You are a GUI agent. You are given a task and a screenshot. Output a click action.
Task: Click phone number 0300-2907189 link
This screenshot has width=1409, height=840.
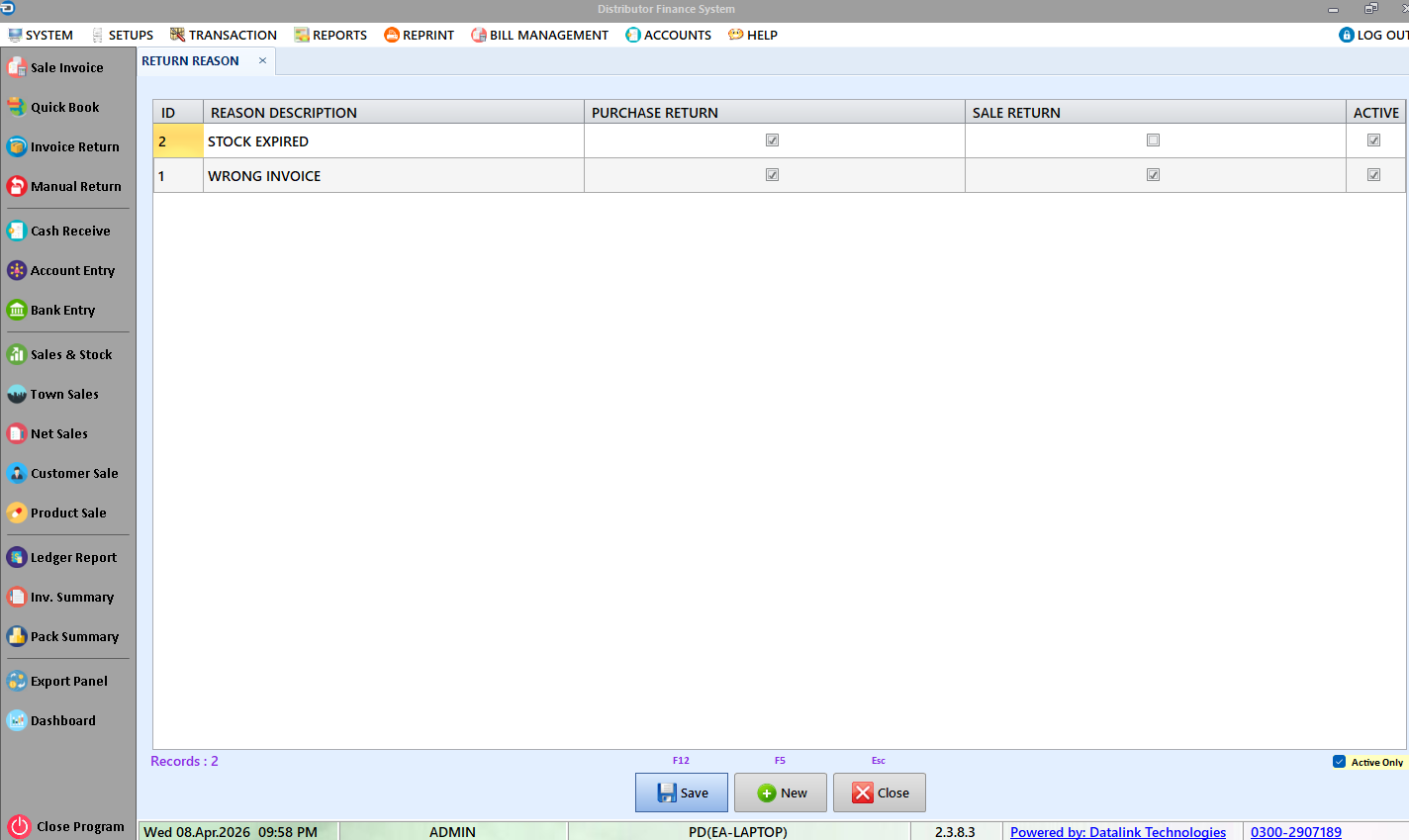tap(1296, 832)
